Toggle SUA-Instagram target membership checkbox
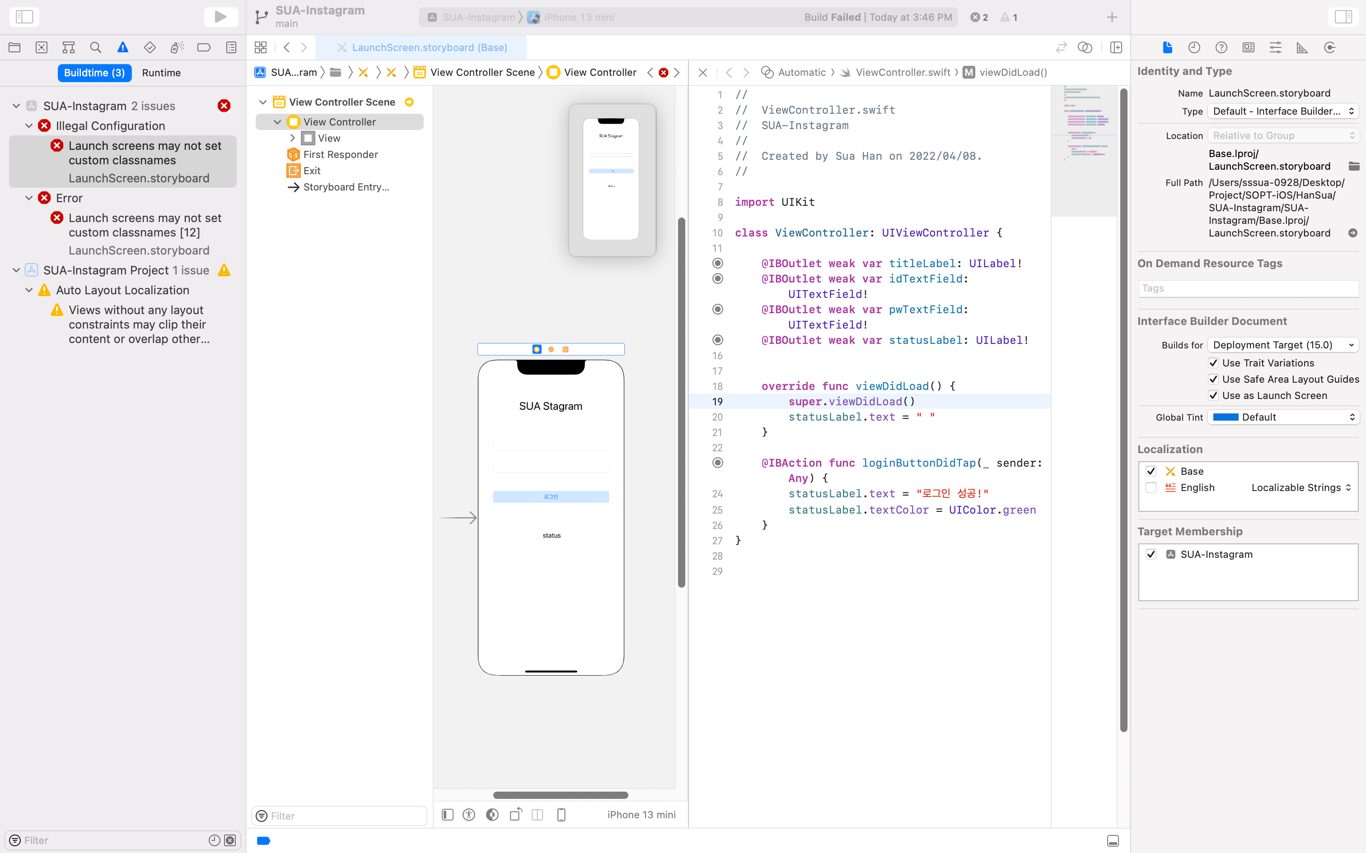Screen dimensions: 1366x853 tap(1151, 554)
